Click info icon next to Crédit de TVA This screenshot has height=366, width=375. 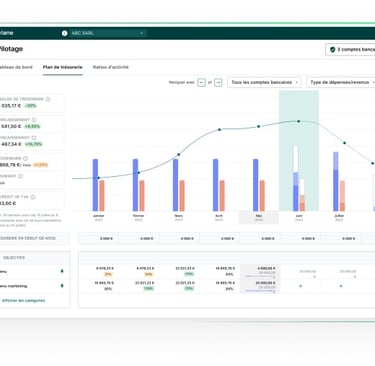point(33,197)
